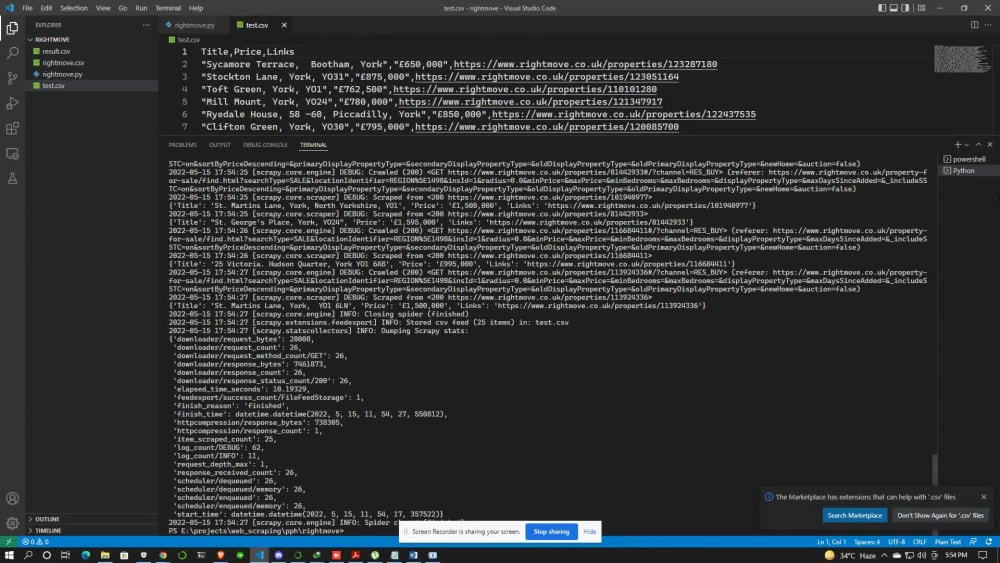Select test.csv in the explorer
1000x563 pixels.
[x=92, y=85]
